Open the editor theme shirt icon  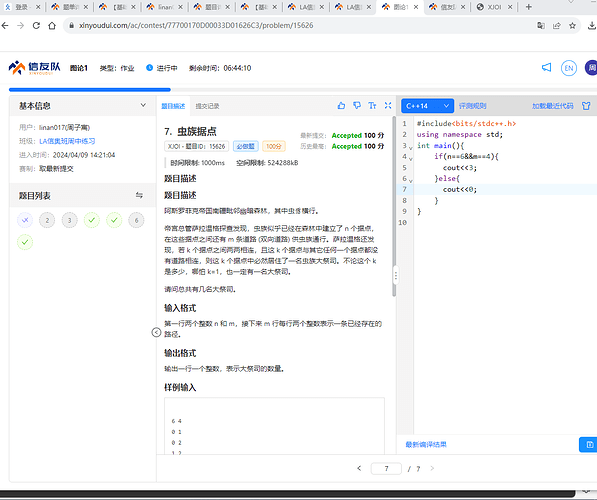point(586,106)
